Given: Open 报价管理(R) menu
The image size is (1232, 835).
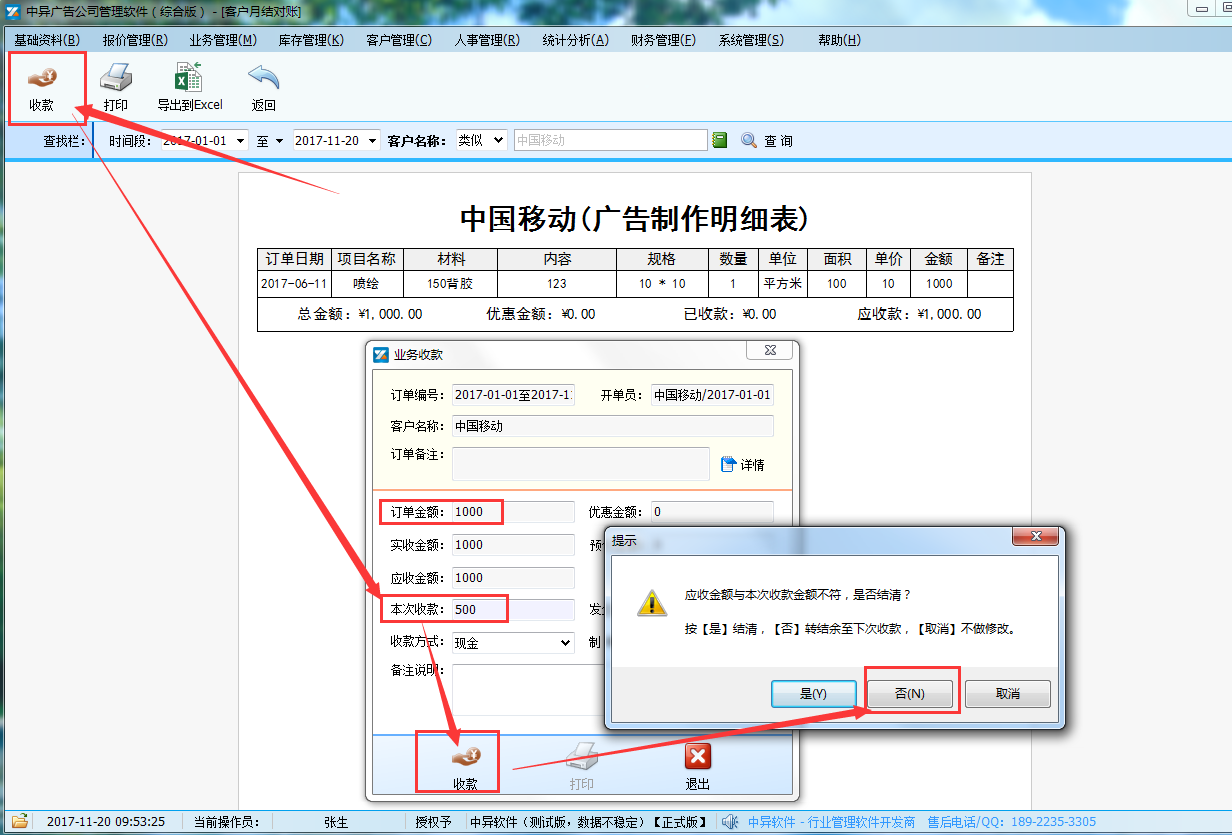Looking at the screenshot, I should click(x=135, y=40).
